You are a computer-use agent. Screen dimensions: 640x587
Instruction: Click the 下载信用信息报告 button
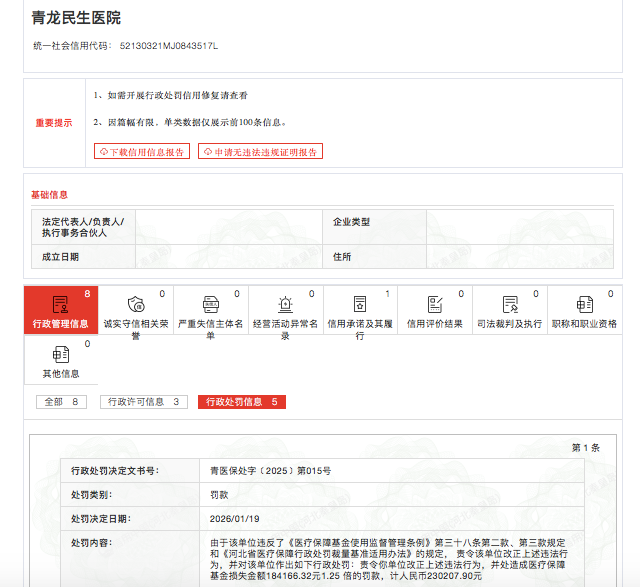click(x=140, y=152)
